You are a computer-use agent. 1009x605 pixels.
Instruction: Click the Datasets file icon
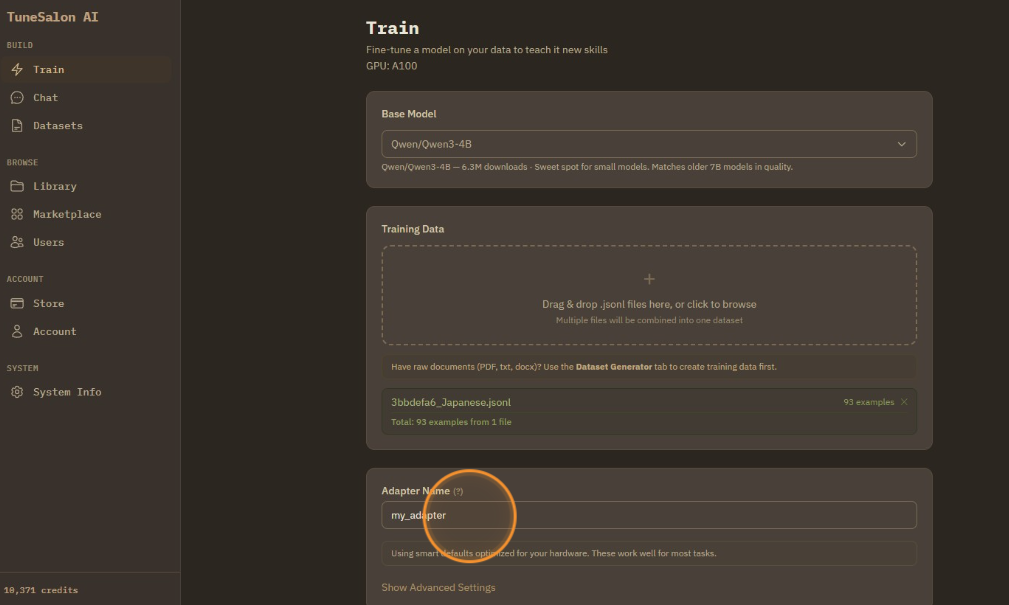click(17, 126)
